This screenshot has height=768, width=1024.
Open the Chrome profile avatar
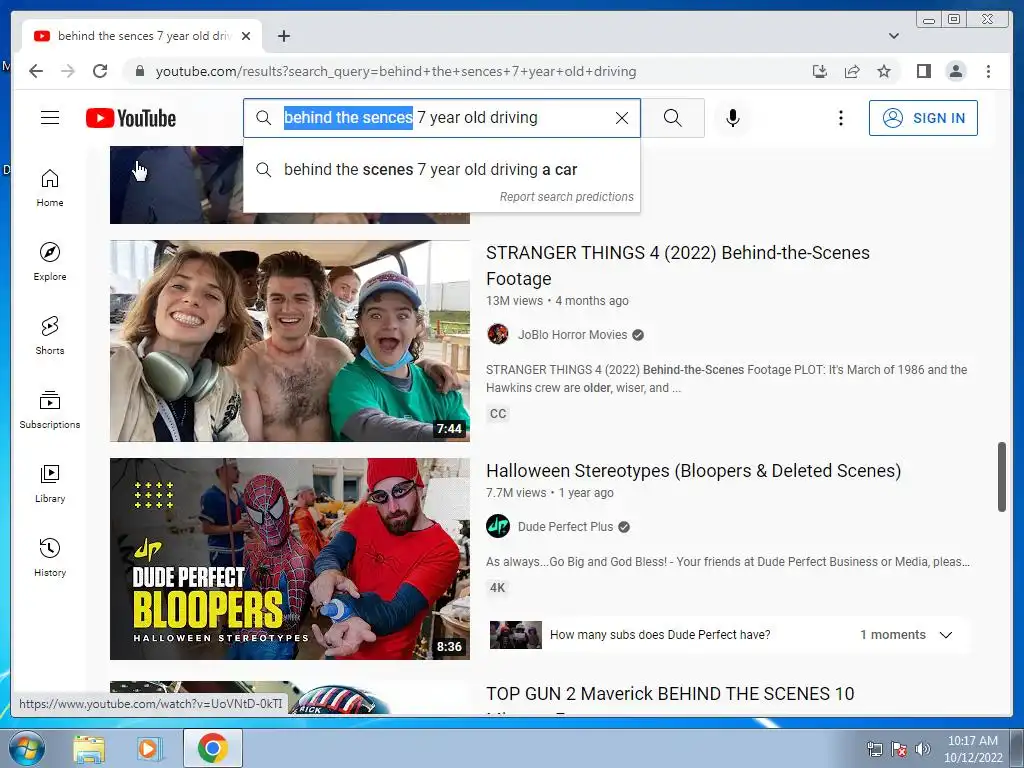pos(955,71)
